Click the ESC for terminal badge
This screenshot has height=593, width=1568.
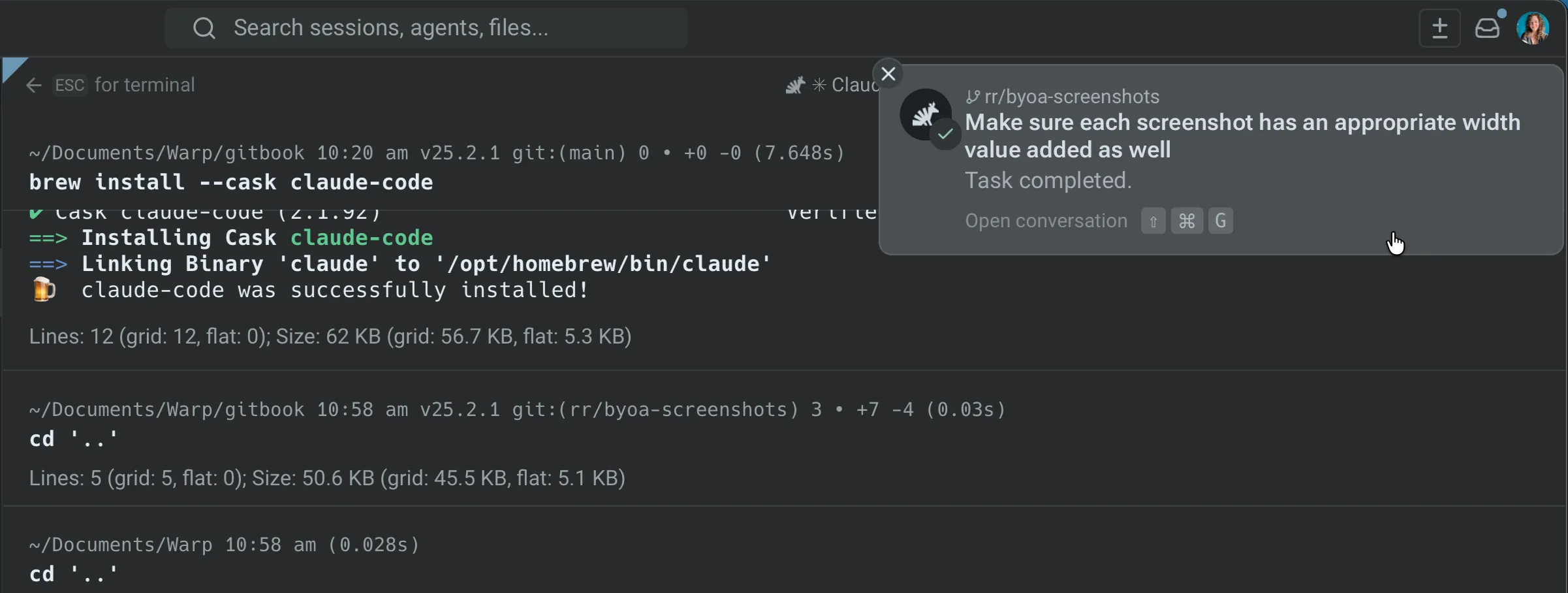click(x=69, y=86)
